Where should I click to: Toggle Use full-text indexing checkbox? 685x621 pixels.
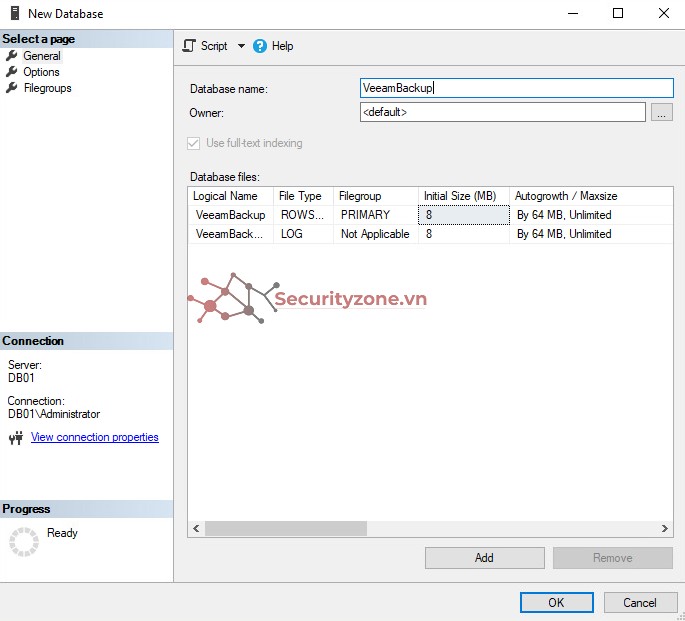[x=194, y=143]
